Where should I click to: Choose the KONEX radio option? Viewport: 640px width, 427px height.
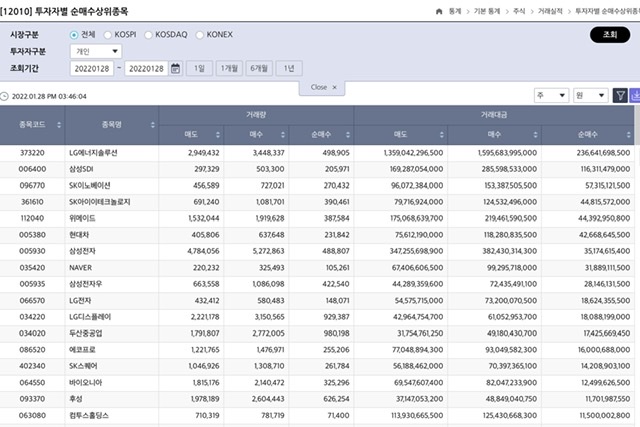[x=200, y=34]
